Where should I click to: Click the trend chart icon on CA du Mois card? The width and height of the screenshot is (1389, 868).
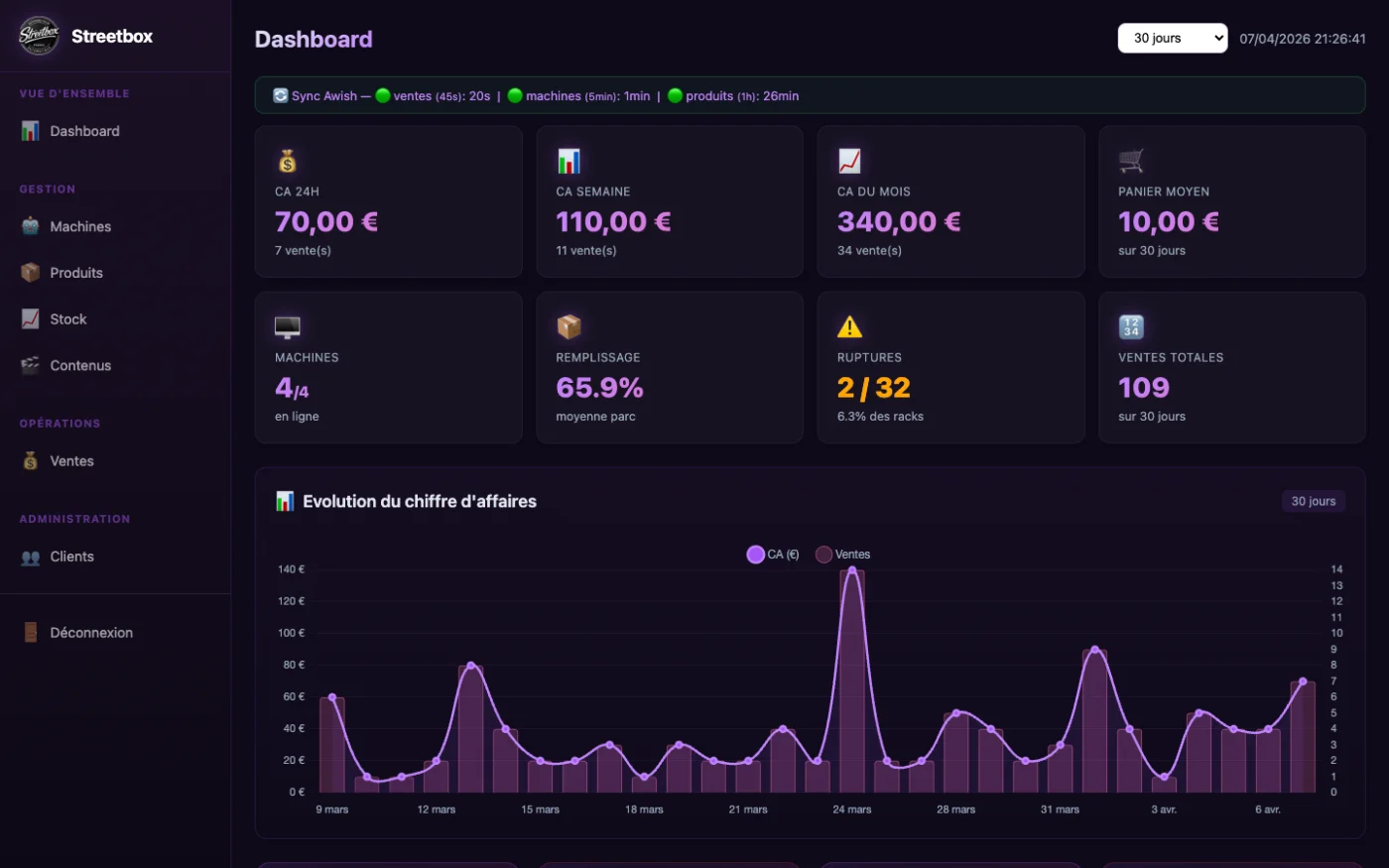tap(849, 161)
